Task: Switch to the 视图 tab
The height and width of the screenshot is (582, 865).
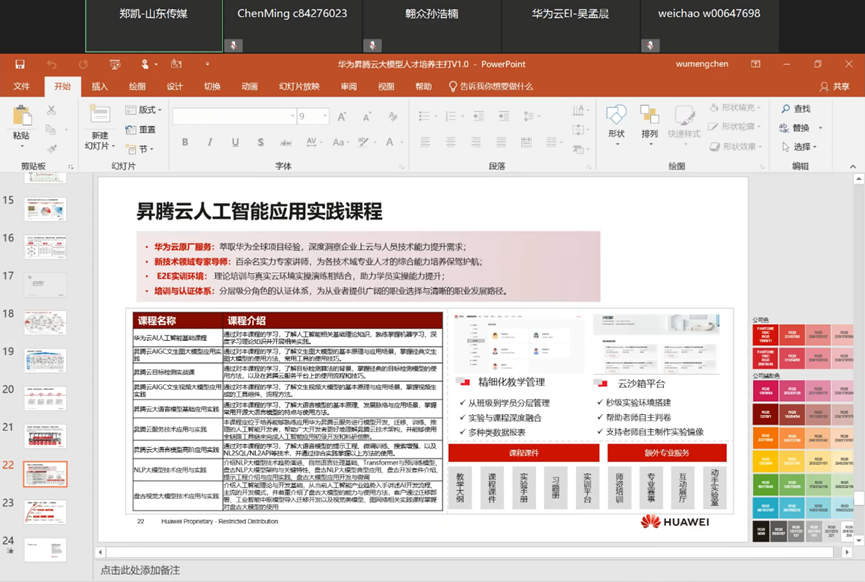Action: pos(386,86)
